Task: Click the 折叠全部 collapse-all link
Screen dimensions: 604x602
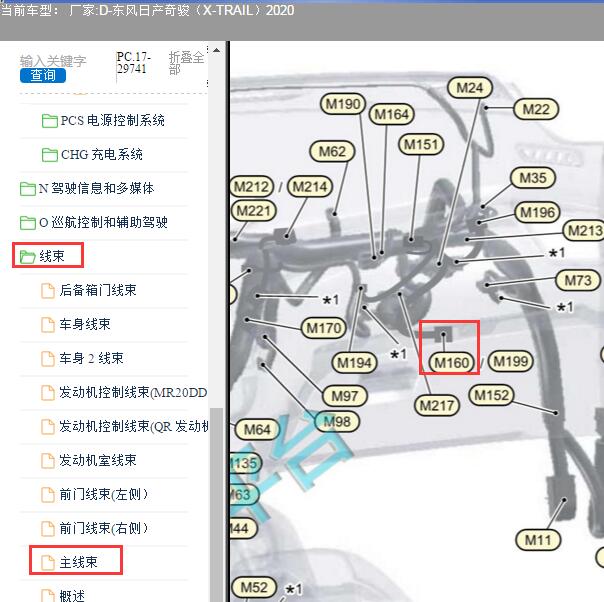Action: (x=186, y=63)
